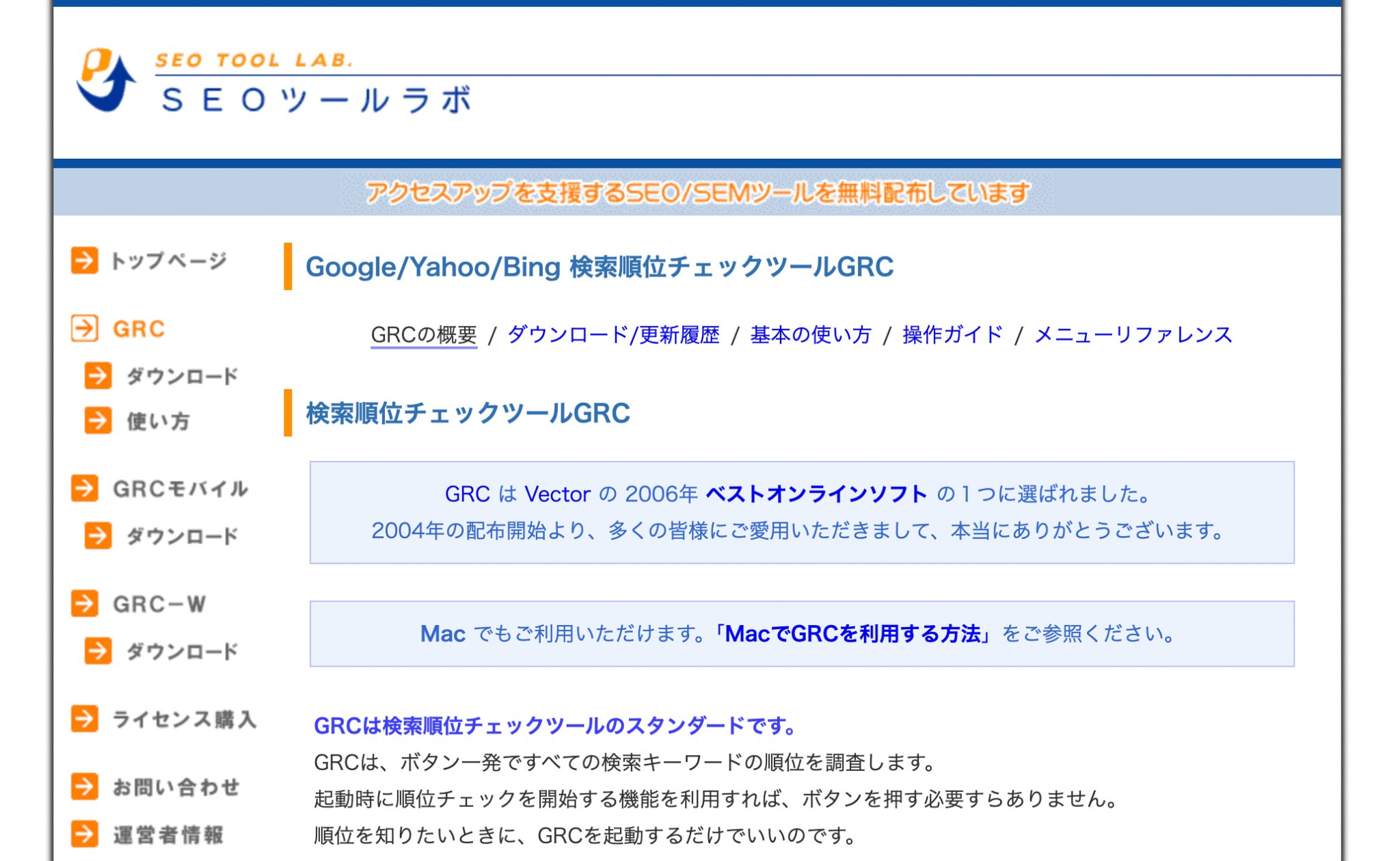Click arrow icon beside トップページ
This screenshot has width=1400, height=861.
85,261
